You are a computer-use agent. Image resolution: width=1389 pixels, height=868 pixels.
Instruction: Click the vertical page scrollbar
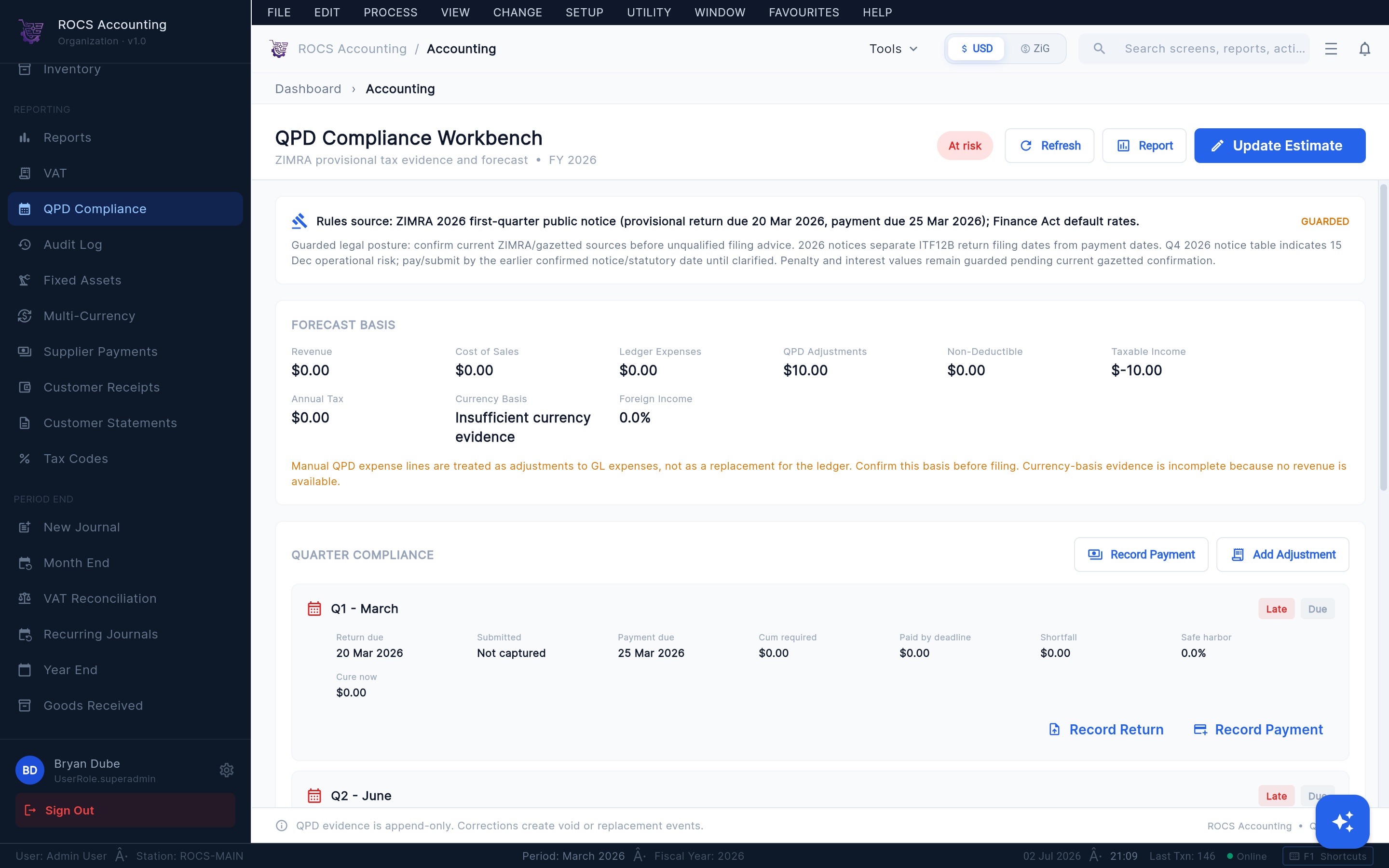[x=1384, y=339]
